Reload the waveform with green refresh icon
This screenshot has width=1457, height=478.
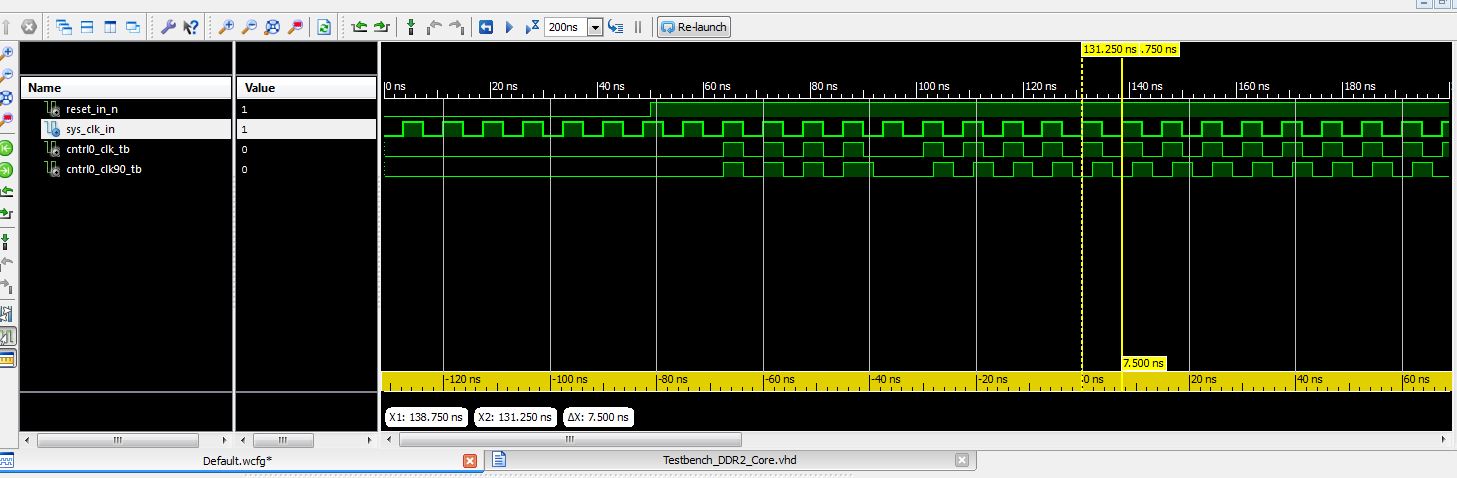click(324, 27)
